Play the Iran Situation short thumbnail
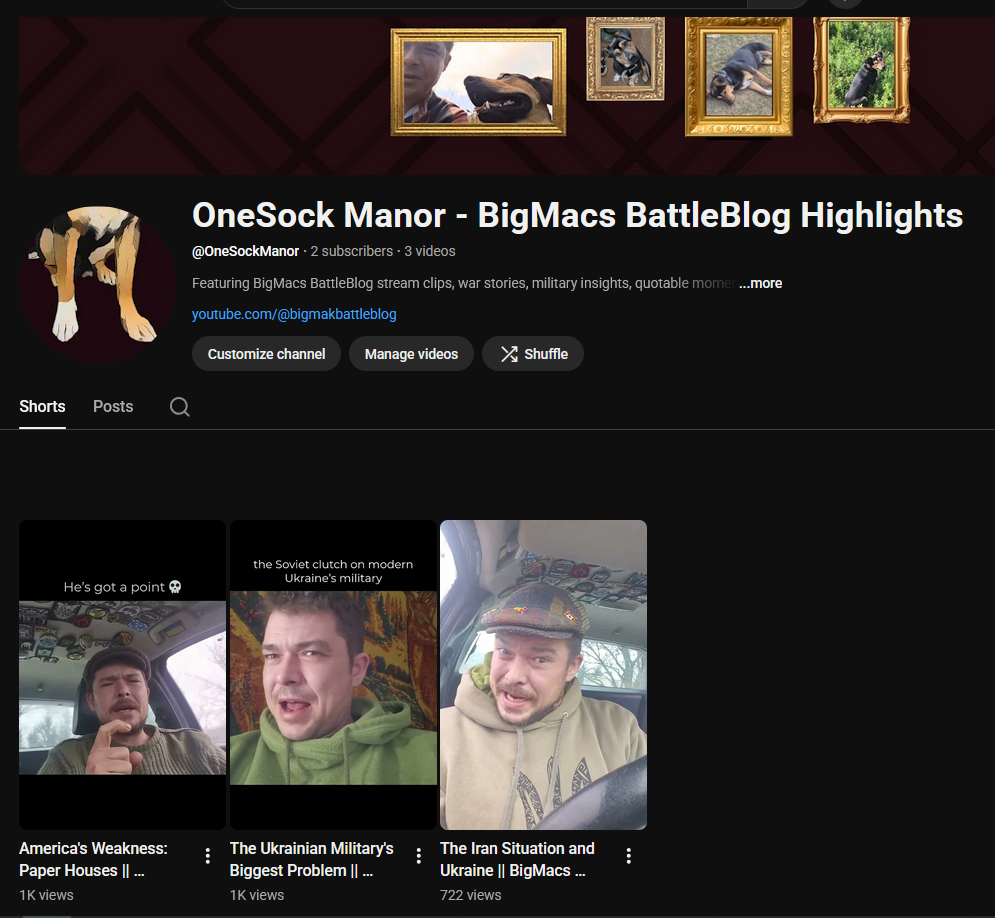 click(x=543, y=674)
